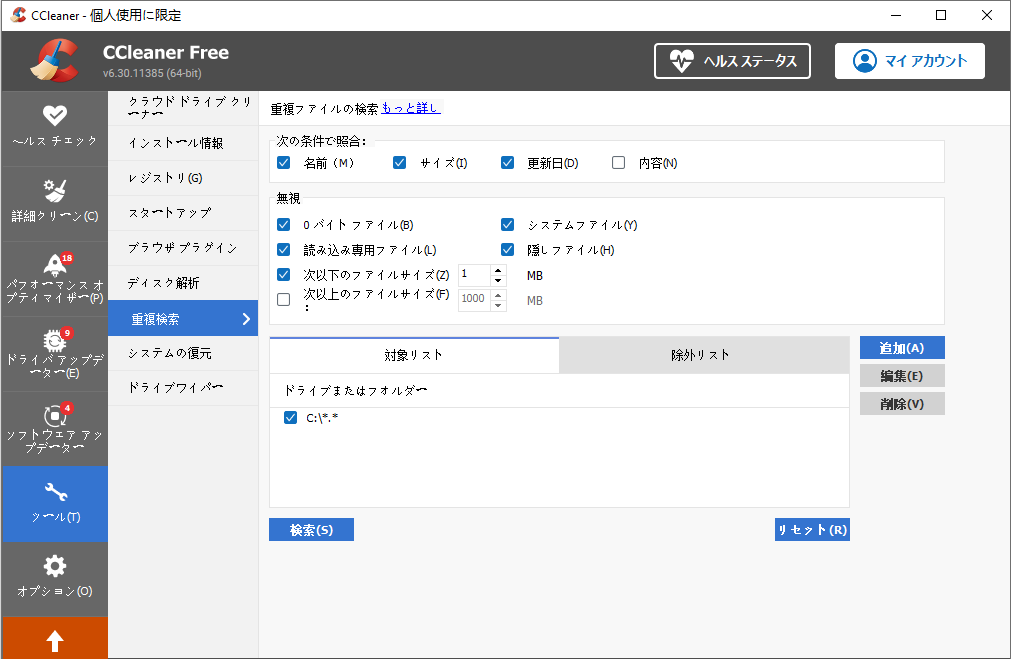Enable 内容 match checkbox

click(618, 162)
